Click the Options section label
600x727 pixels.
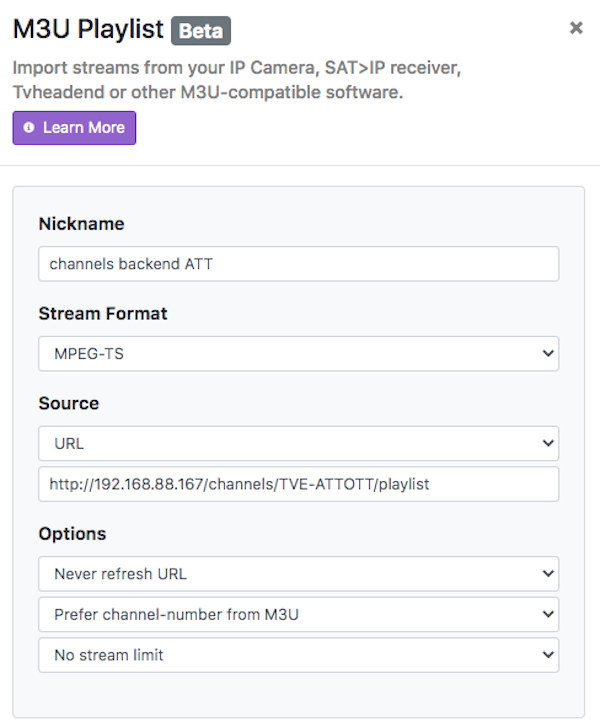pos(72,534)
